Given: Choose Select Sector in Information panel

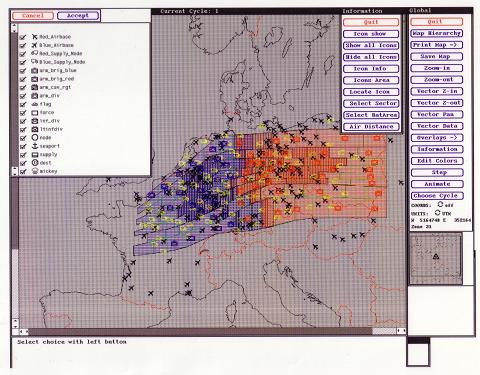Looking at the screenshot, I should tap(371, 103).
